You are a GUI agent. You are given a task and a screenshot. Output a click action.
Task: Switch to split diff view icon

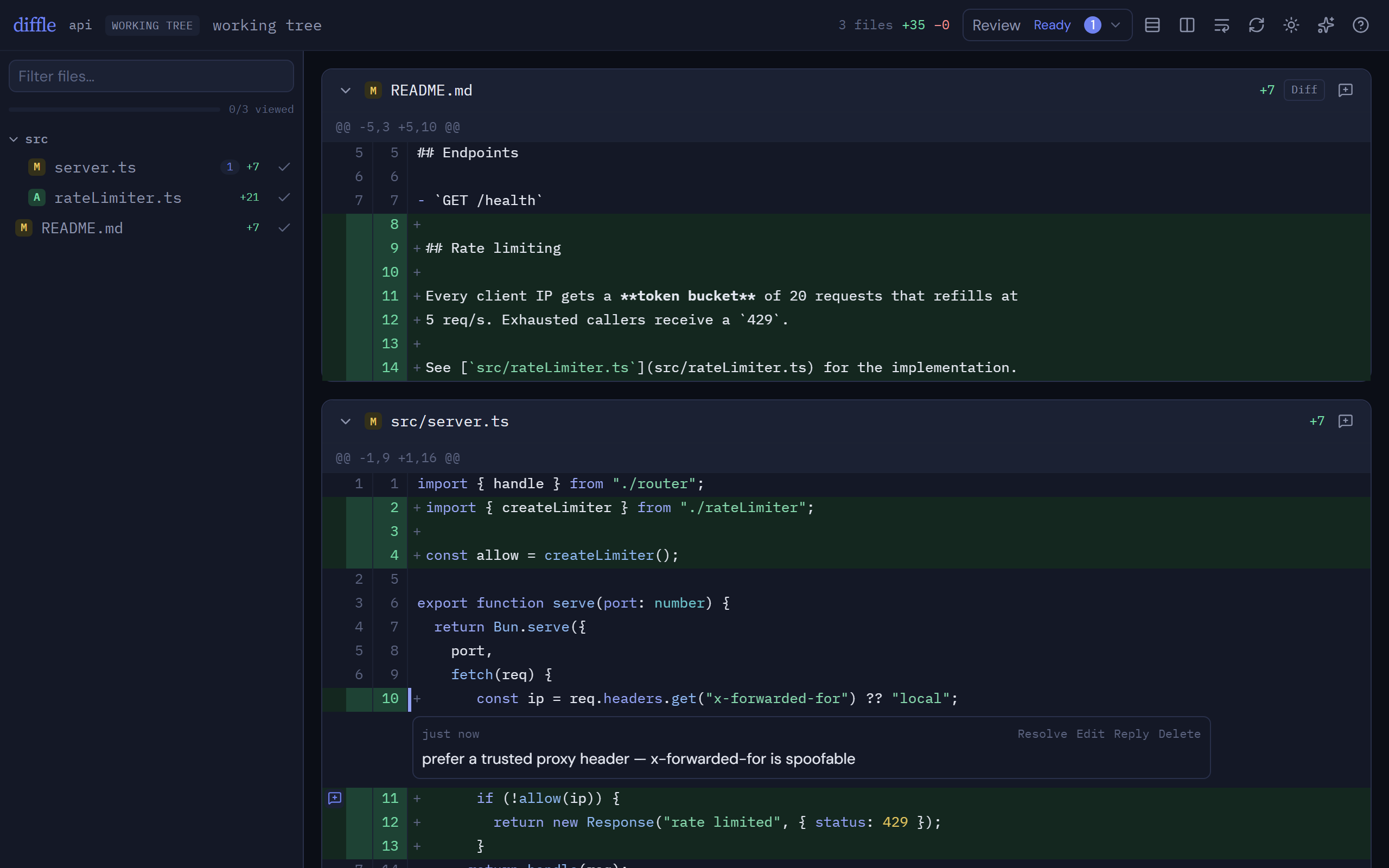click(x=1187, y=25)
